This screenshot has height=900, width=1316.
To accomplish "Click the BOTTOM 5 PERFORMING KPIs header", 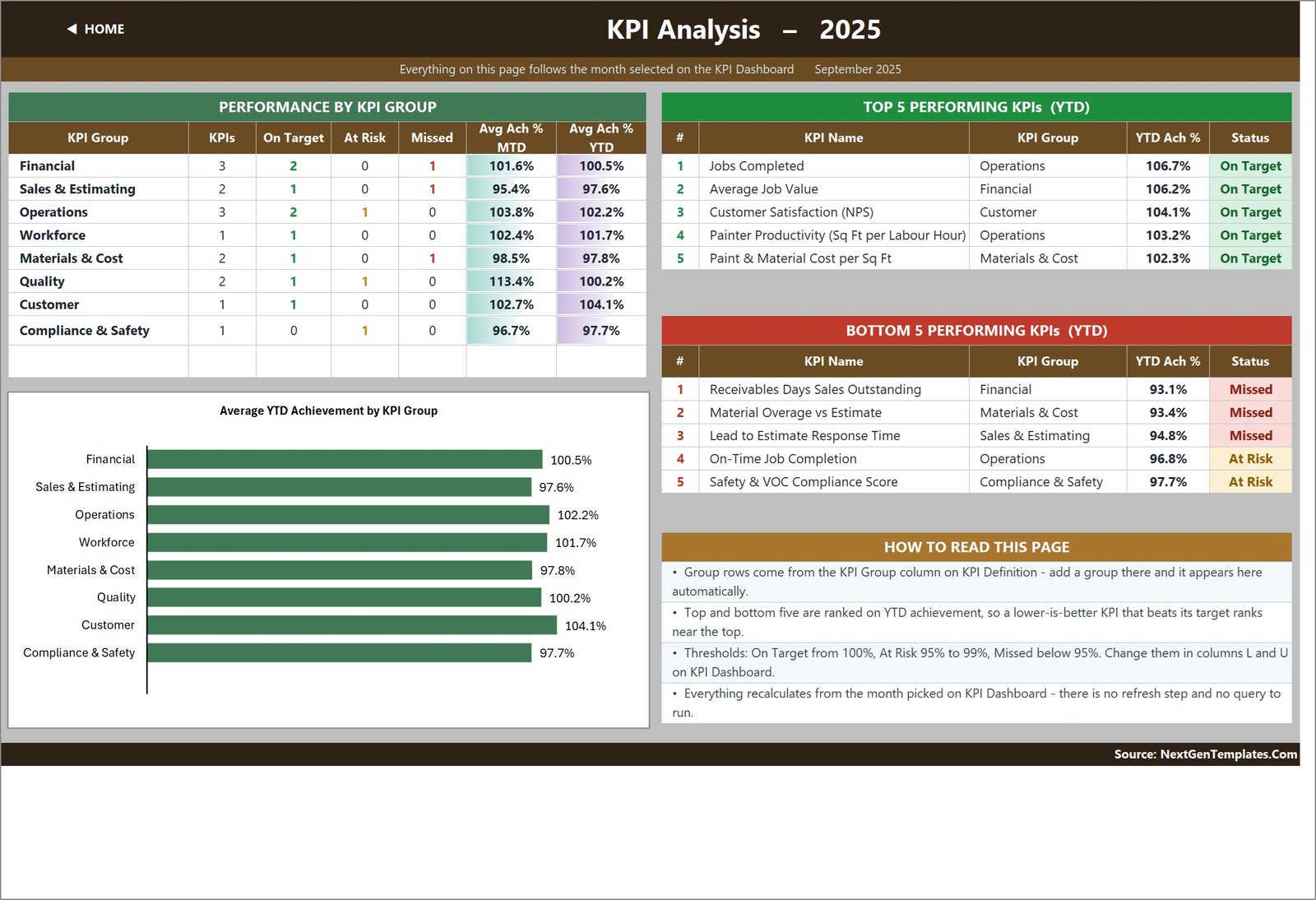I will [x=976, y=331].
